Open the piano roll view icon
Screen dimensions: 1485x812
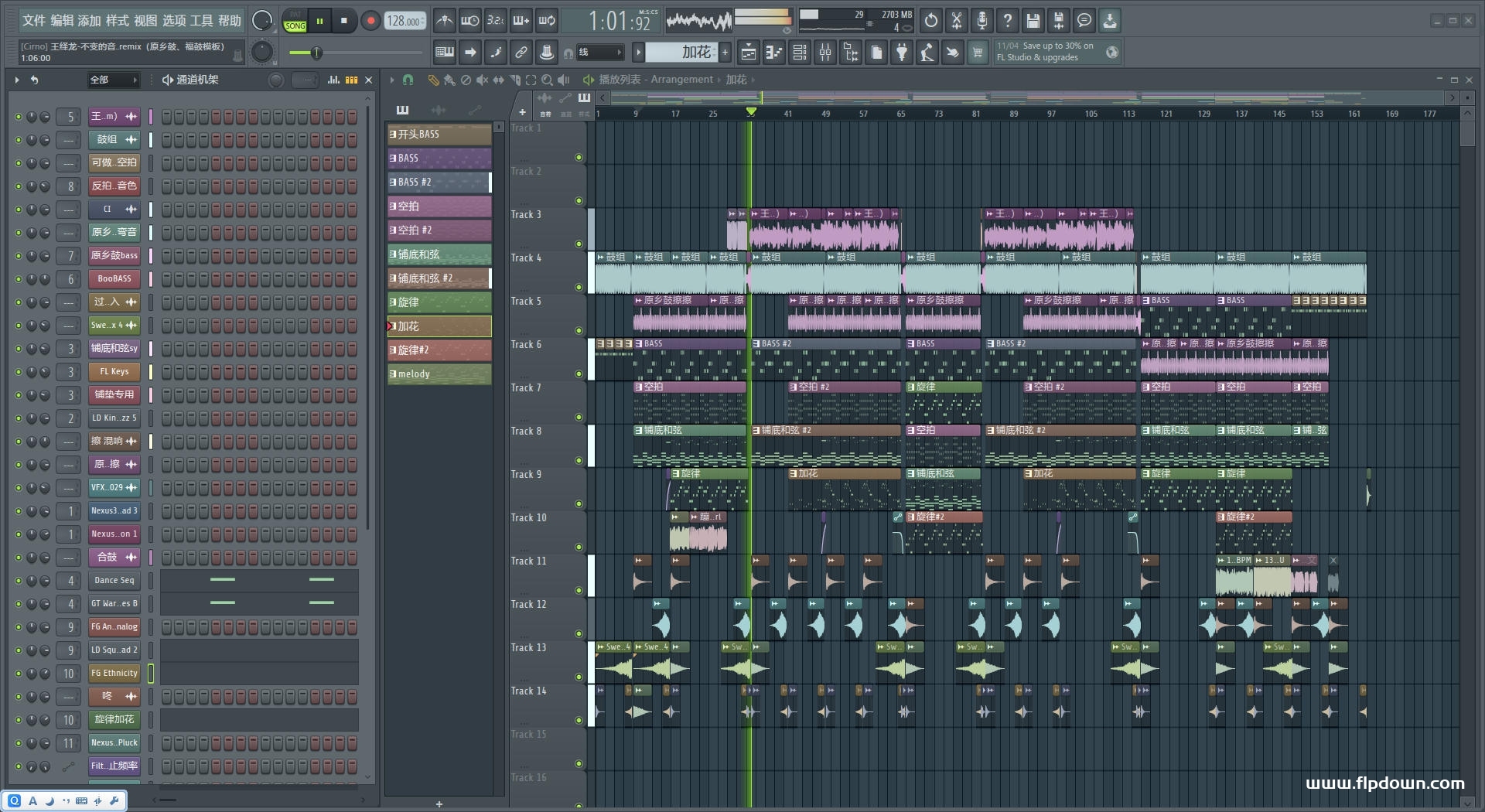click(773, 53)
